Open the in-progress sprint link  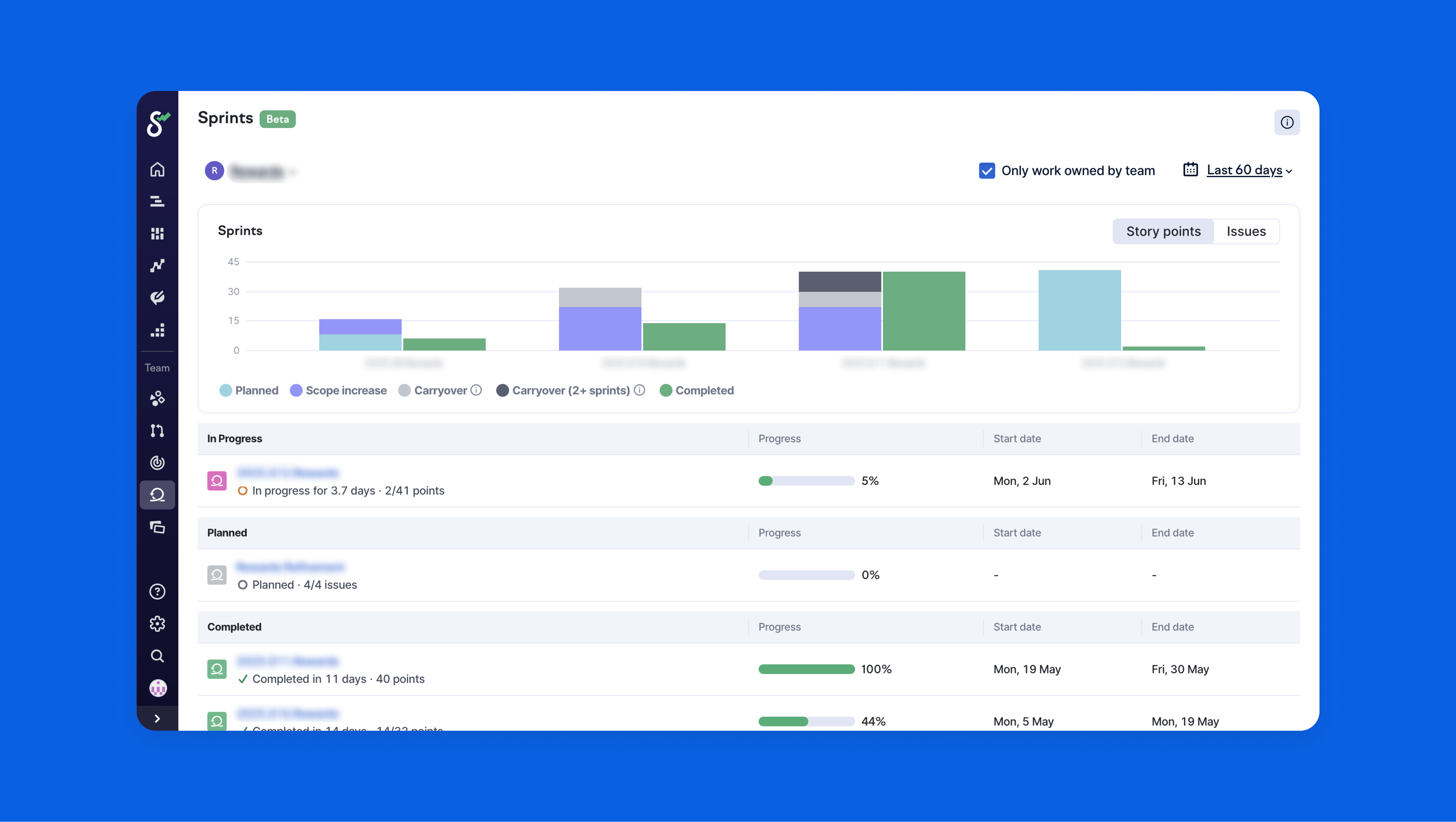pos(287,473)
